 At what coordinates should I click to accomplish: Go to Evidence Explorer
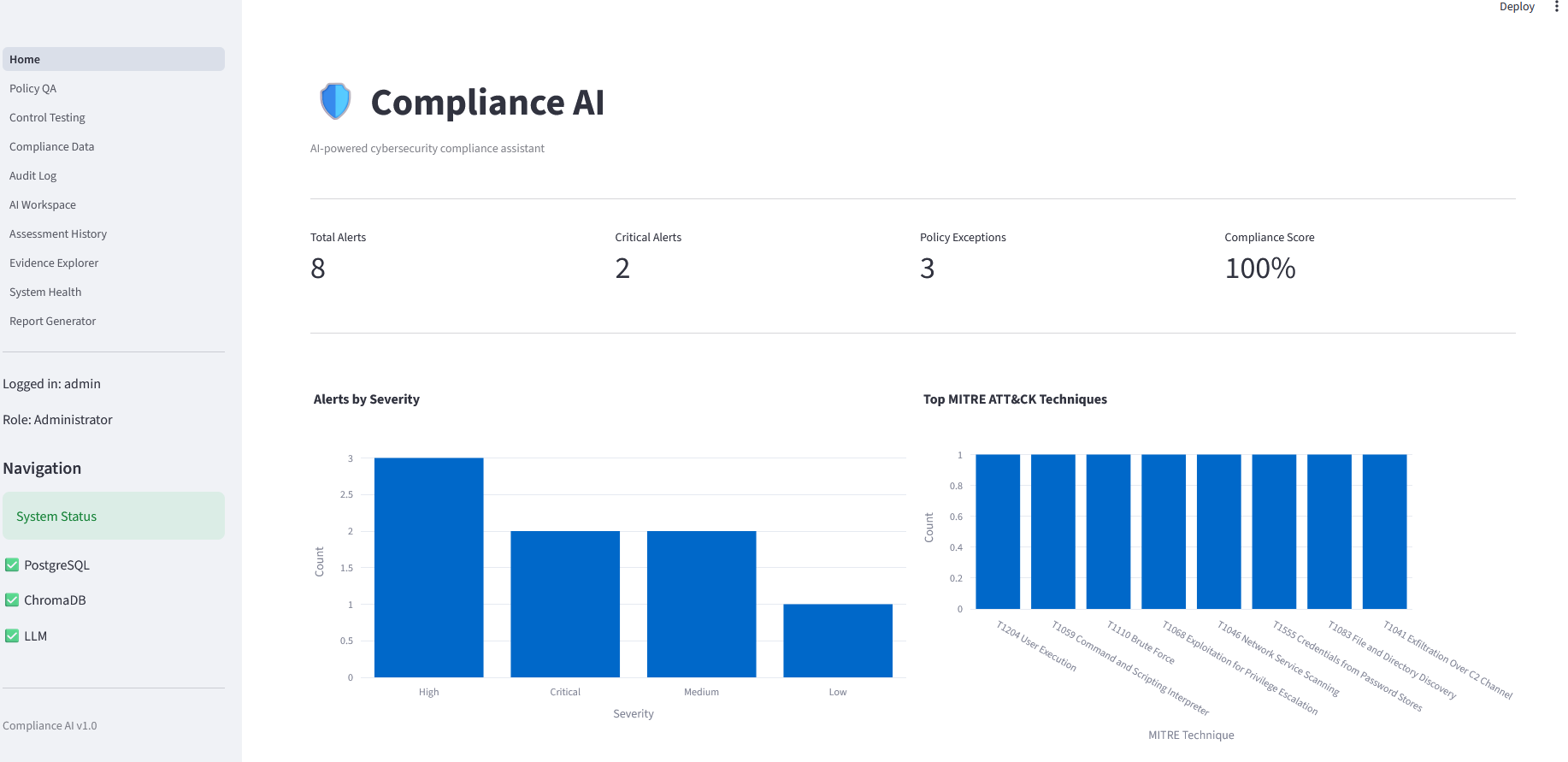click(x=114, y=263)
